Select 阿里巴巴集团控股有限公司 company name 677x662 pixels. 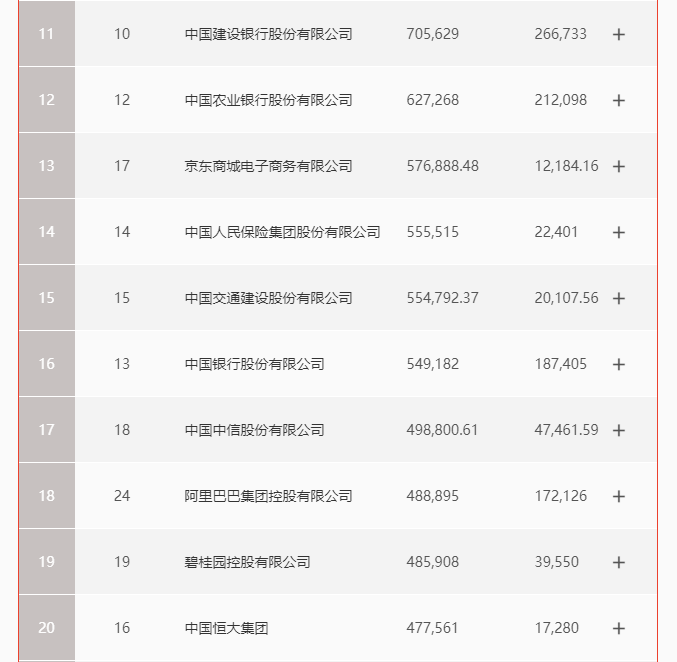pos(268,496)
